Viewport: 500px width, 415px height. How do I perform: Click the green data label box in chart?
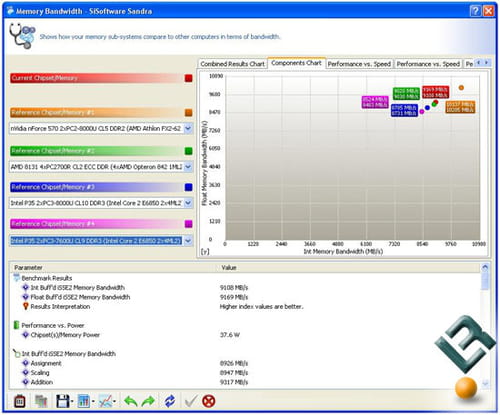click(x=406, y=93)
